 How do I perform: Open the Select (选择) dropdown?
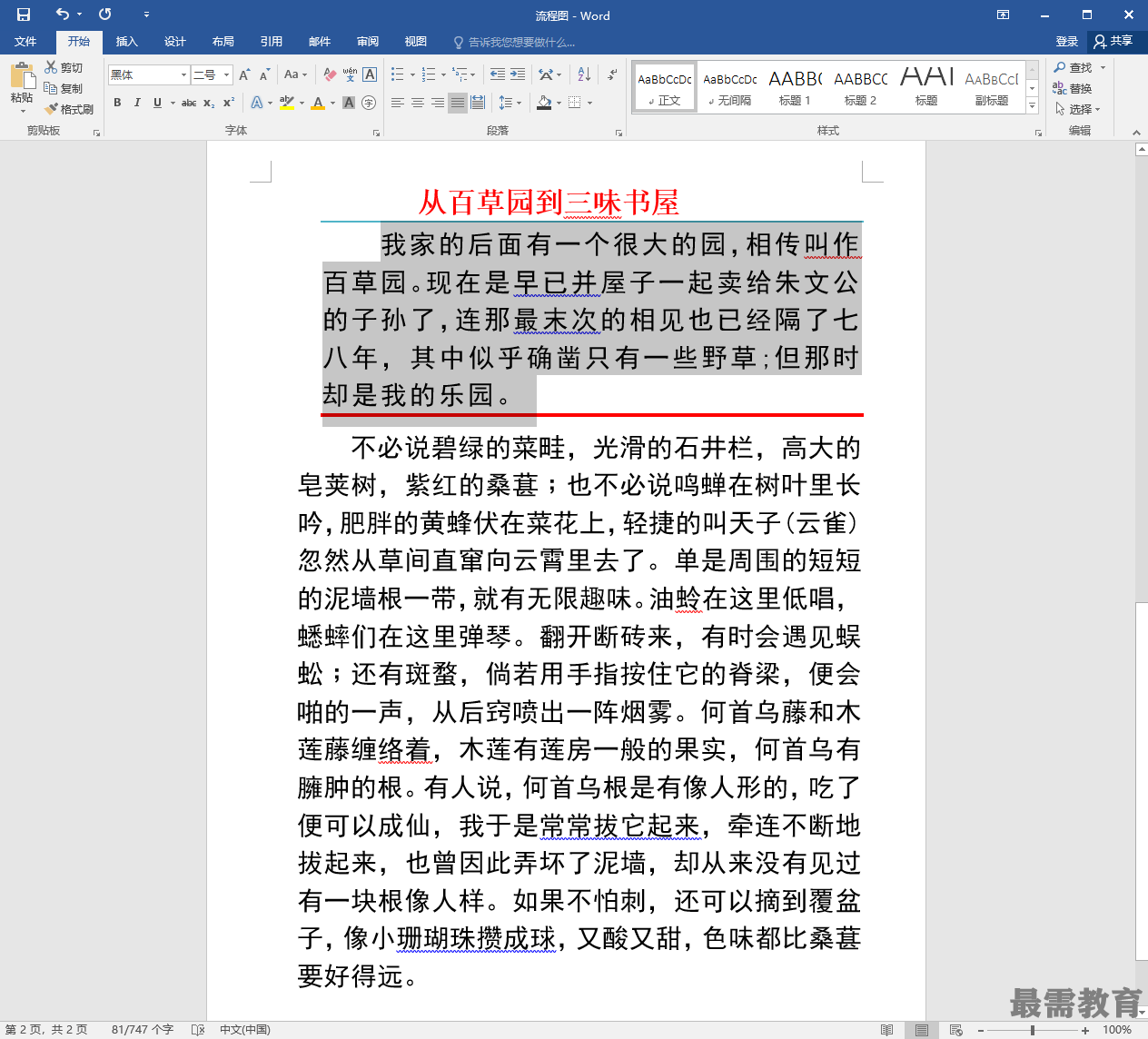[x=1078, y=109]
